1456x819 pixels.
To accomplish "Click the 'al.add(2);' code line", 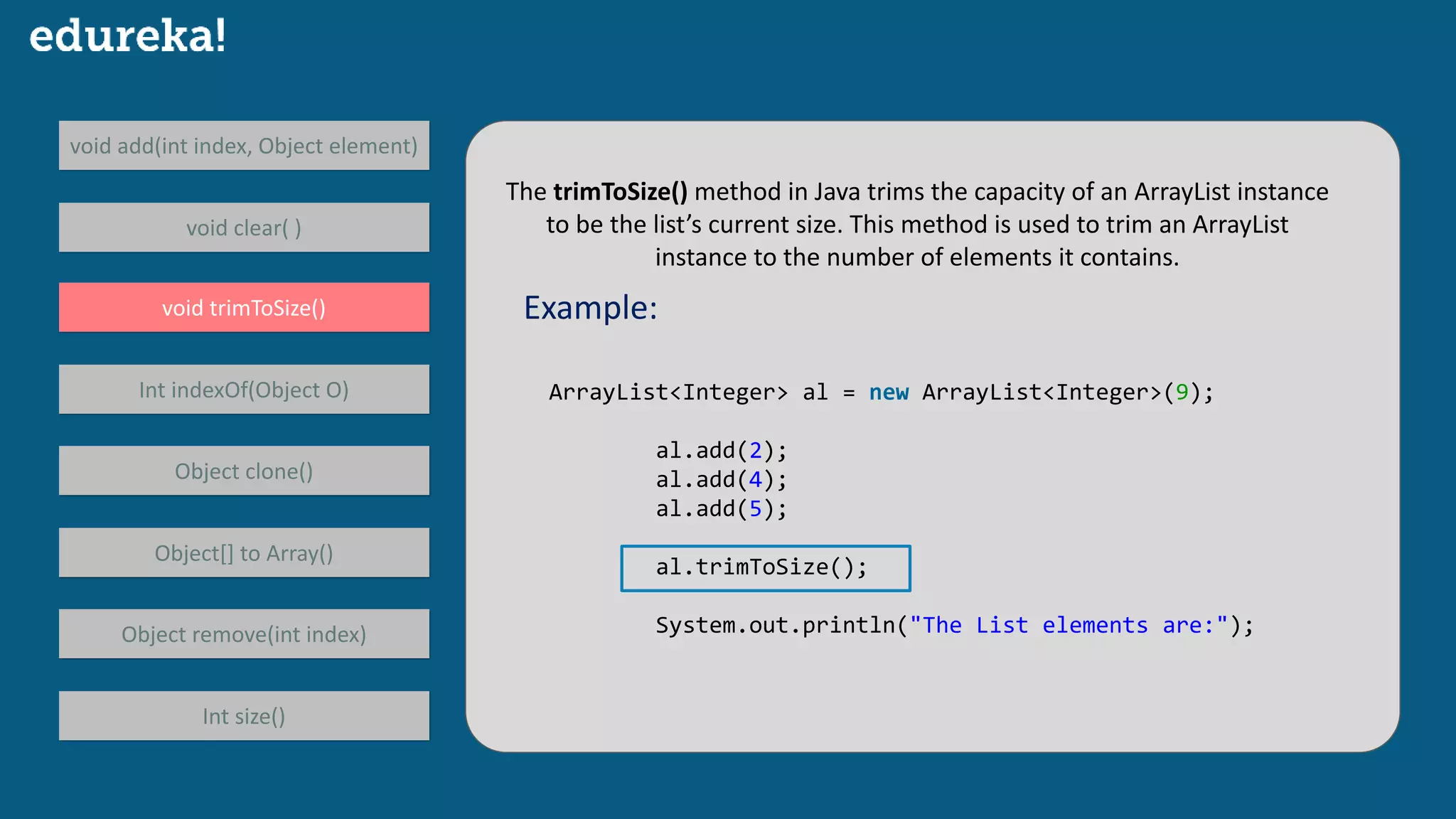I will pos(721,451).
